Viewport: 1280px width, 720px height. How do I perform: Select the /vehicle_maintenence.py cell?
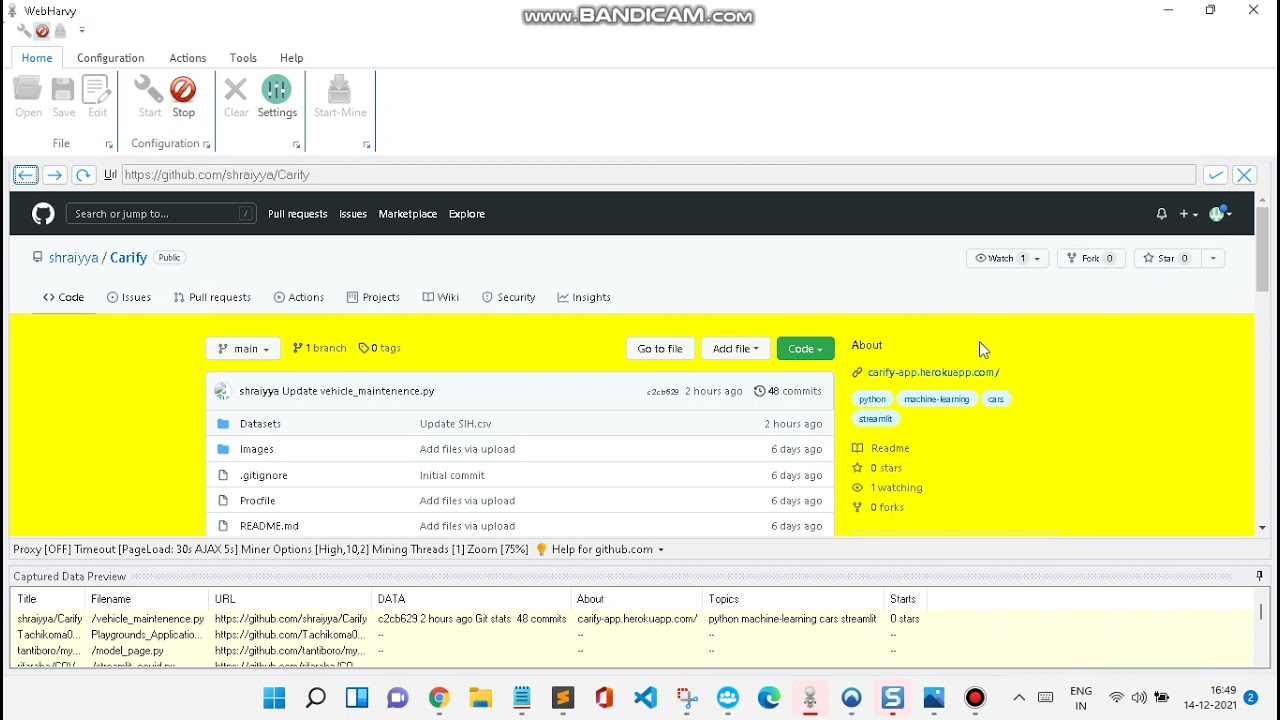[x=147, y=619]
